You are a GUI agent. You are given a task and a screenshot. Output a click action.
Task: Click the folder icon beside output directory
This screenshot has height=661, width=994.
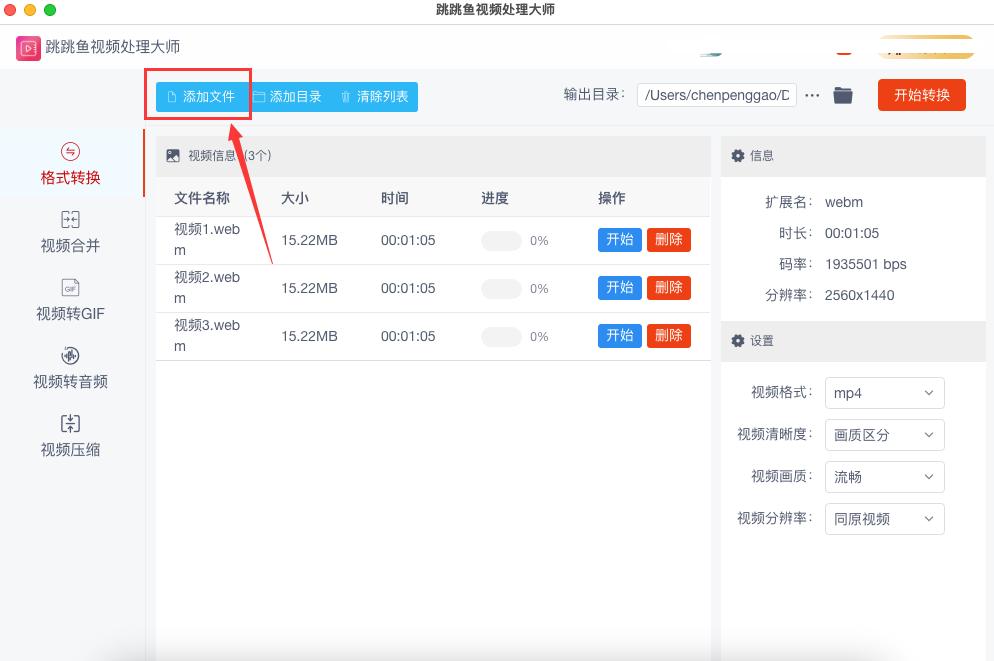point(843,95)
